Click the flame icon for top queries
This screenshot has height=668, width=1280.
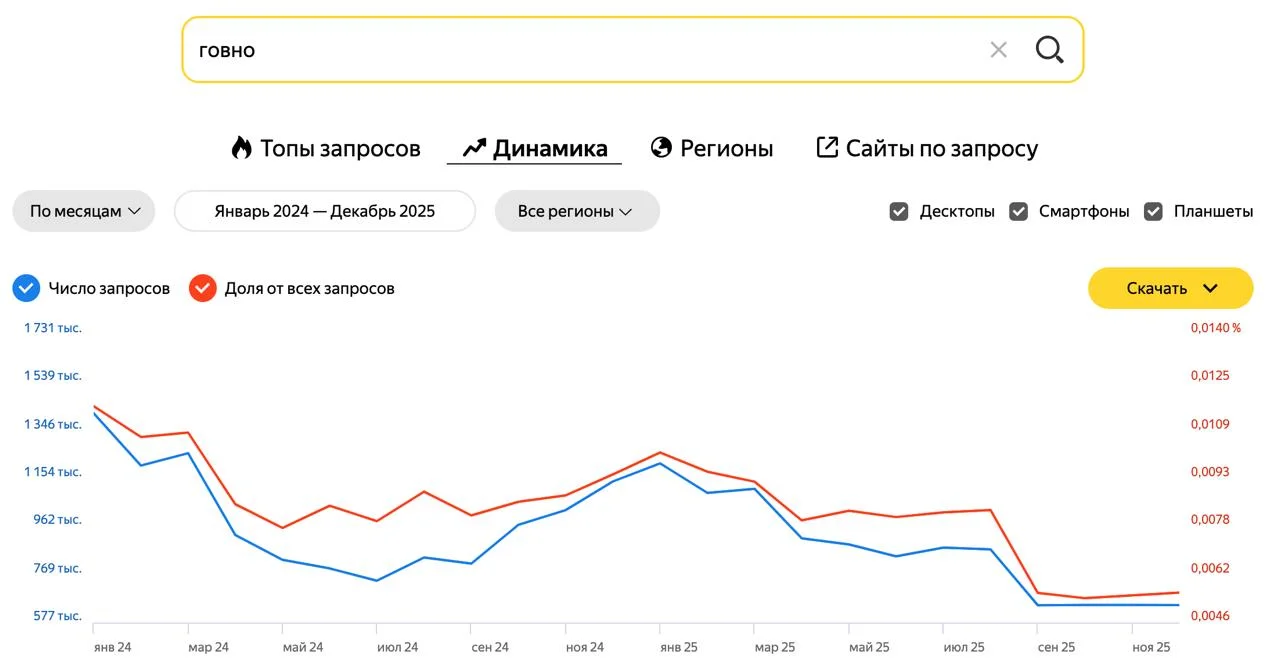point(241,148)
